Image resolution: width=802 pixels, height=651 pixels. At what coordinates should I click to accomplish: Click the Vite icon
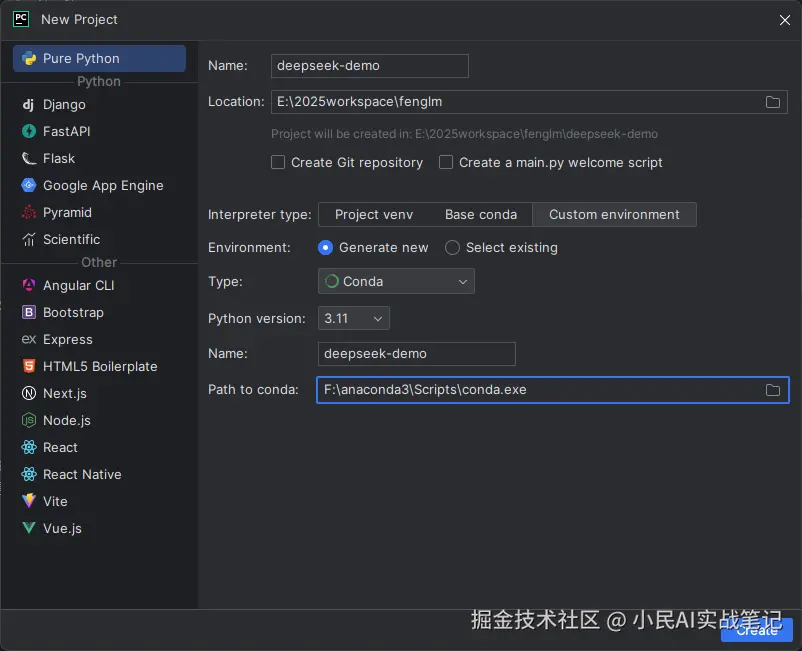[29, 501]
